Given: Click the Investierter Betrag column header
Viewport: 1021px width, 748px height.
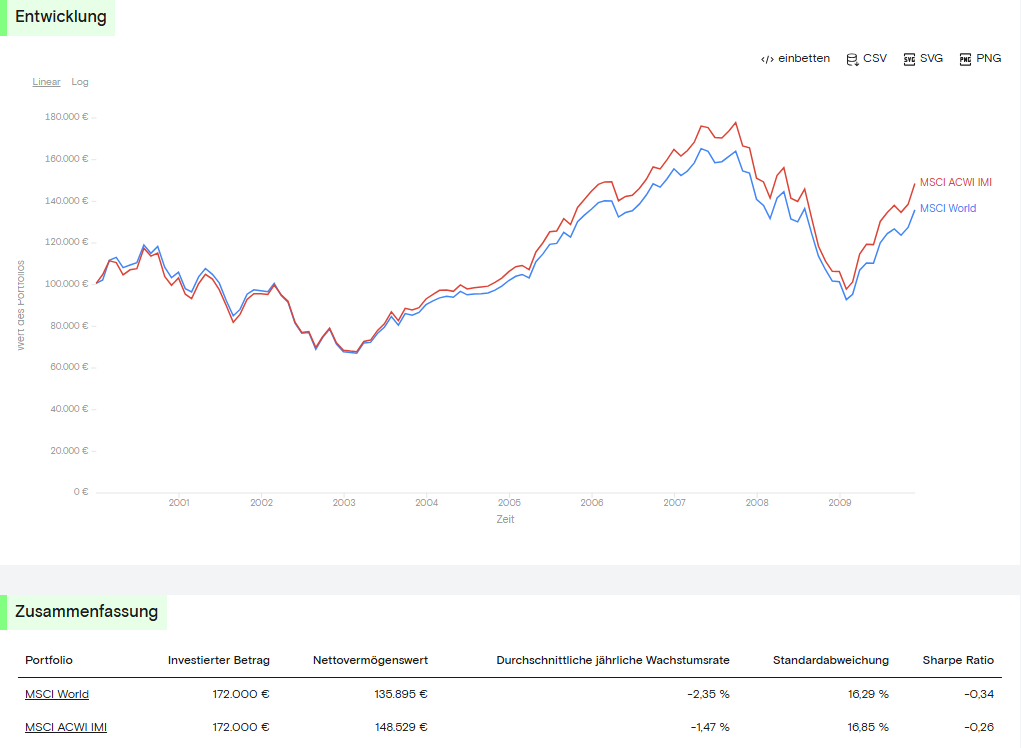Looking at the screenshot, I should tap(218, 660).
